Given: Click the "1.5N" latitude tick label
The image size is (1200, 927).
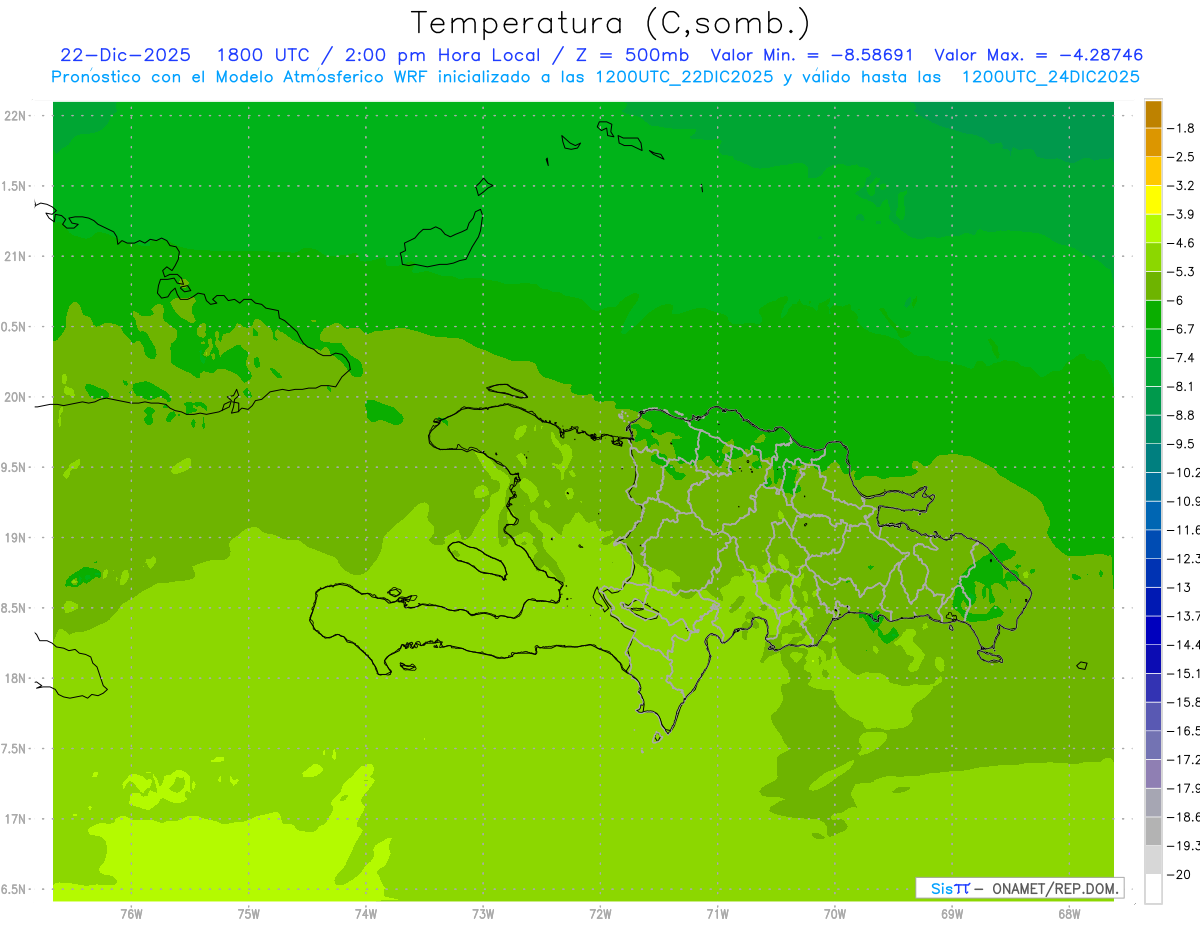Looking at the screenshot, I should pos(15,186).
